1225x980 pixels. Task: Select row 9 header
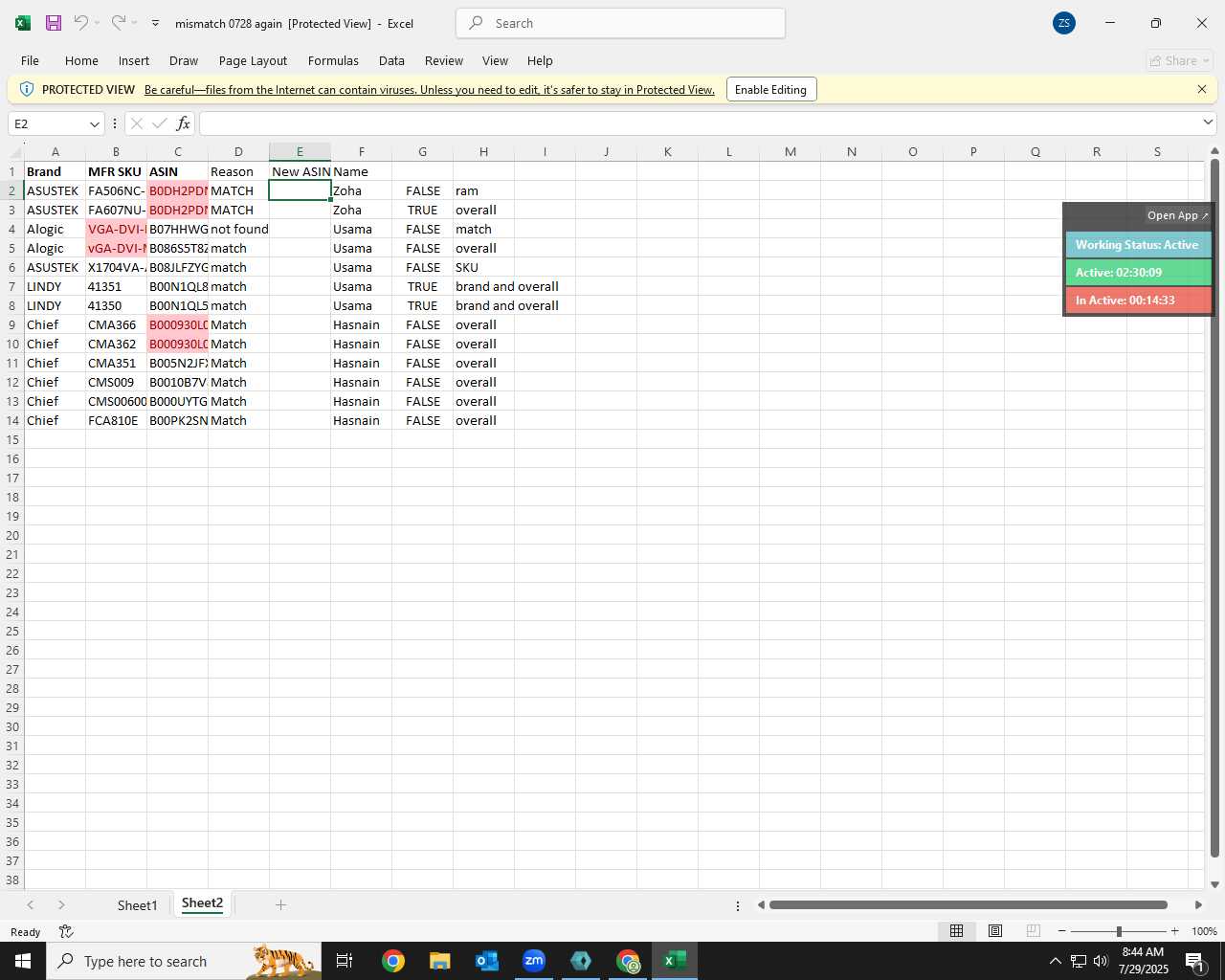pos(12,324)
